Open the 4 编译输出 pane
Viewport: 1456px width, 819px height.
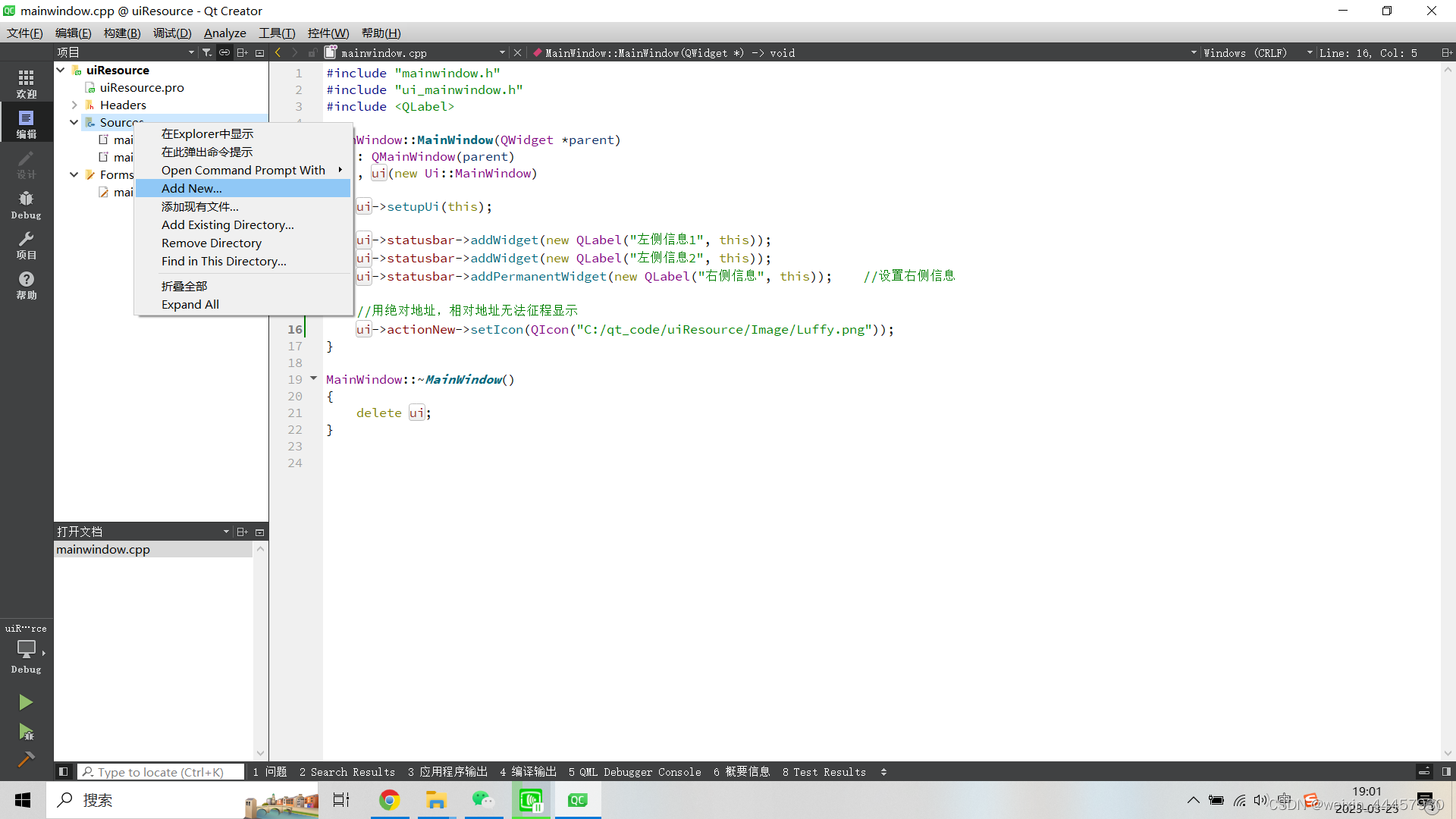click(x=528, y=771)
